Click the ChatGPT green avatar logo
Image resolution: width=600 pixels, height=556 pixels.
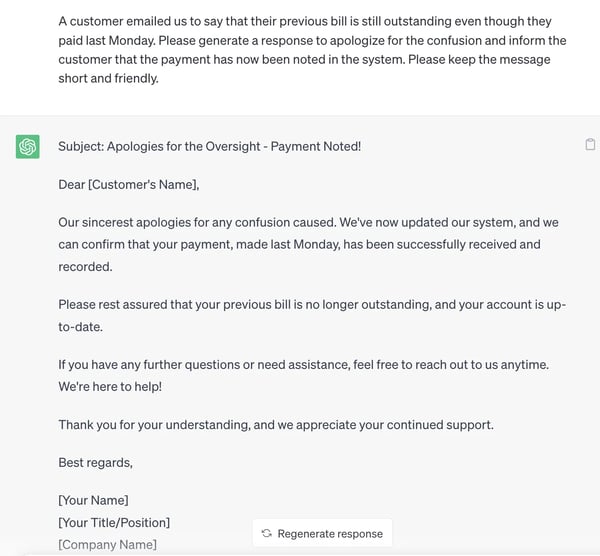pos(28,147)
